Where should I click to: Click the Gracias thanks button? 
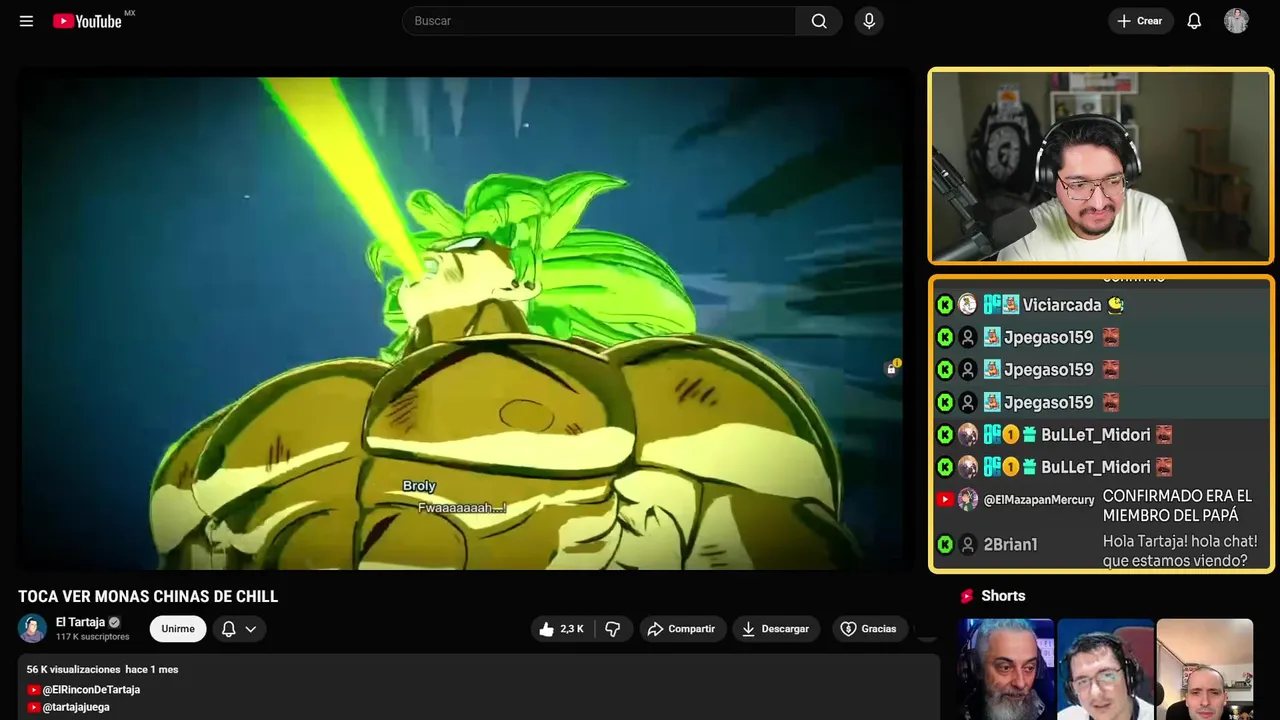click(x=869, y=629)
